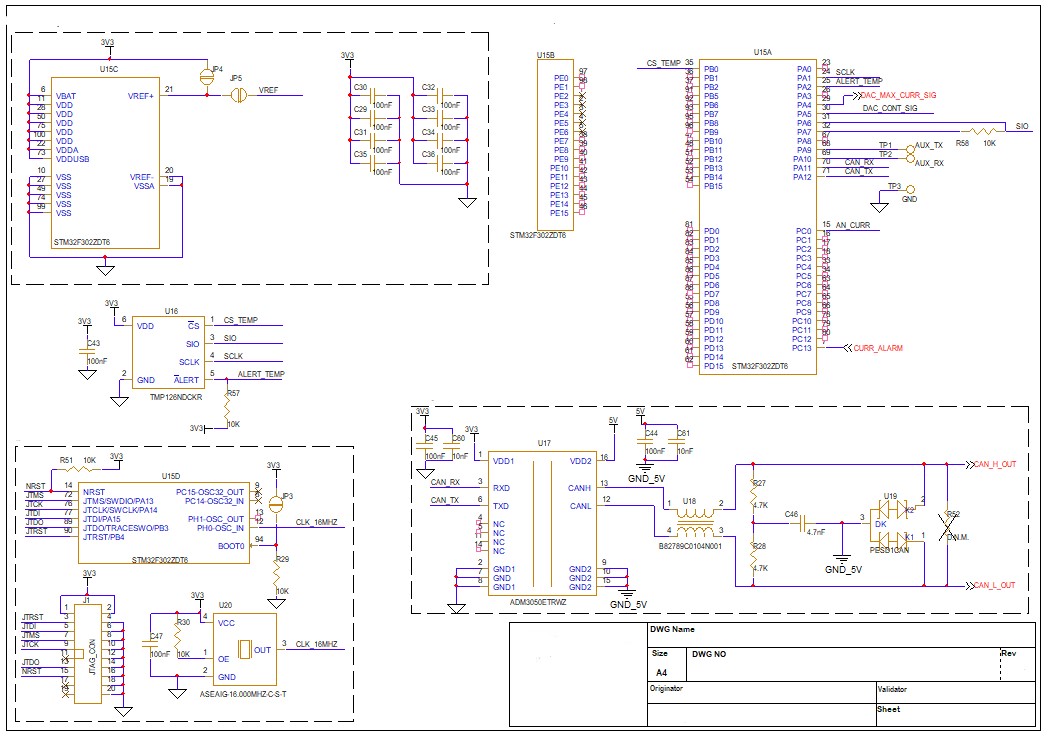This screenshot has width=1053, height=740.
Task: Click the ADM3050ETRWZ part label
Action: [x=538, y=602]
